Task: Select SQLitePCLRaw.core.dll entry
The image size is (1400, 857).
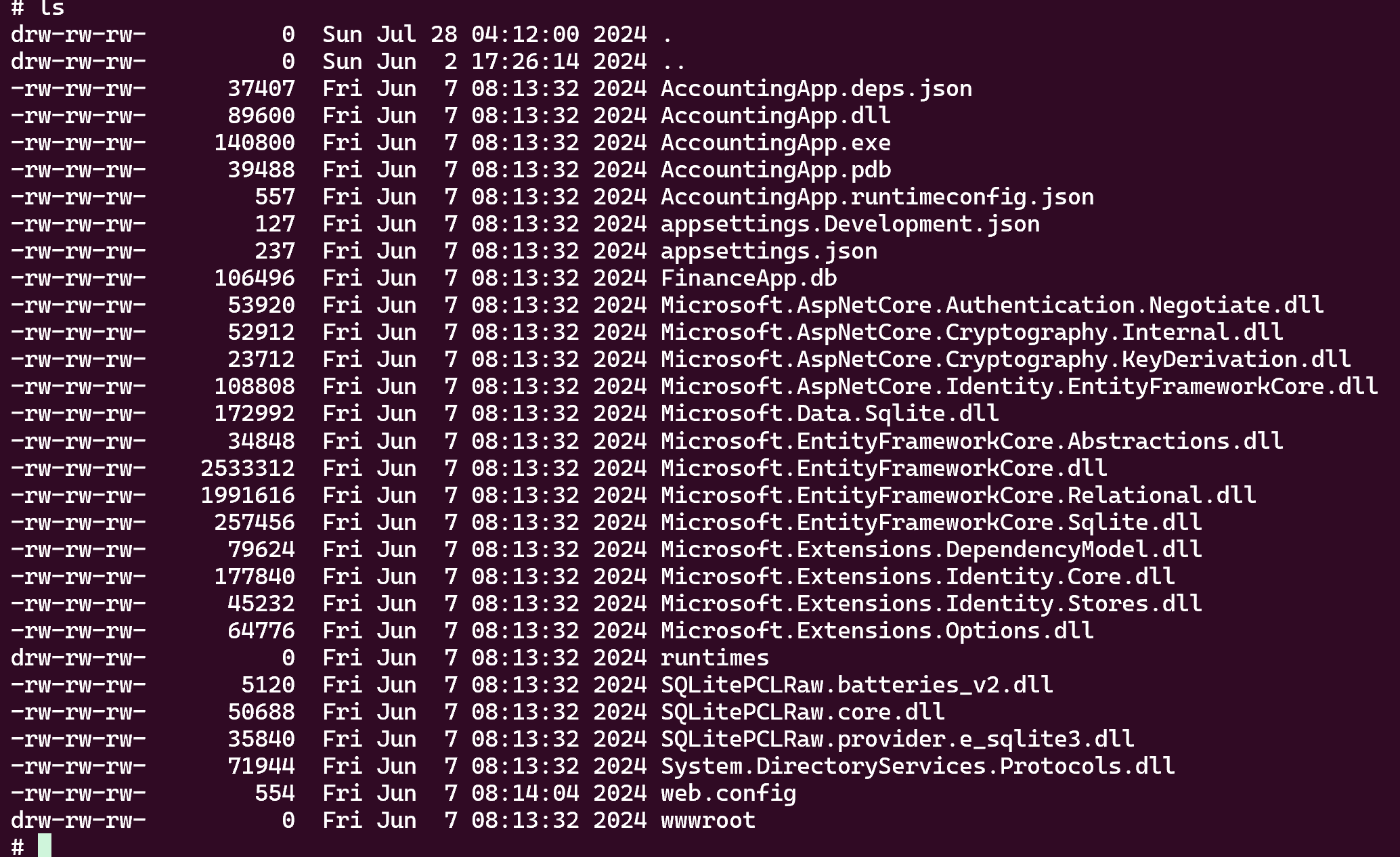Action: (803, 711)
